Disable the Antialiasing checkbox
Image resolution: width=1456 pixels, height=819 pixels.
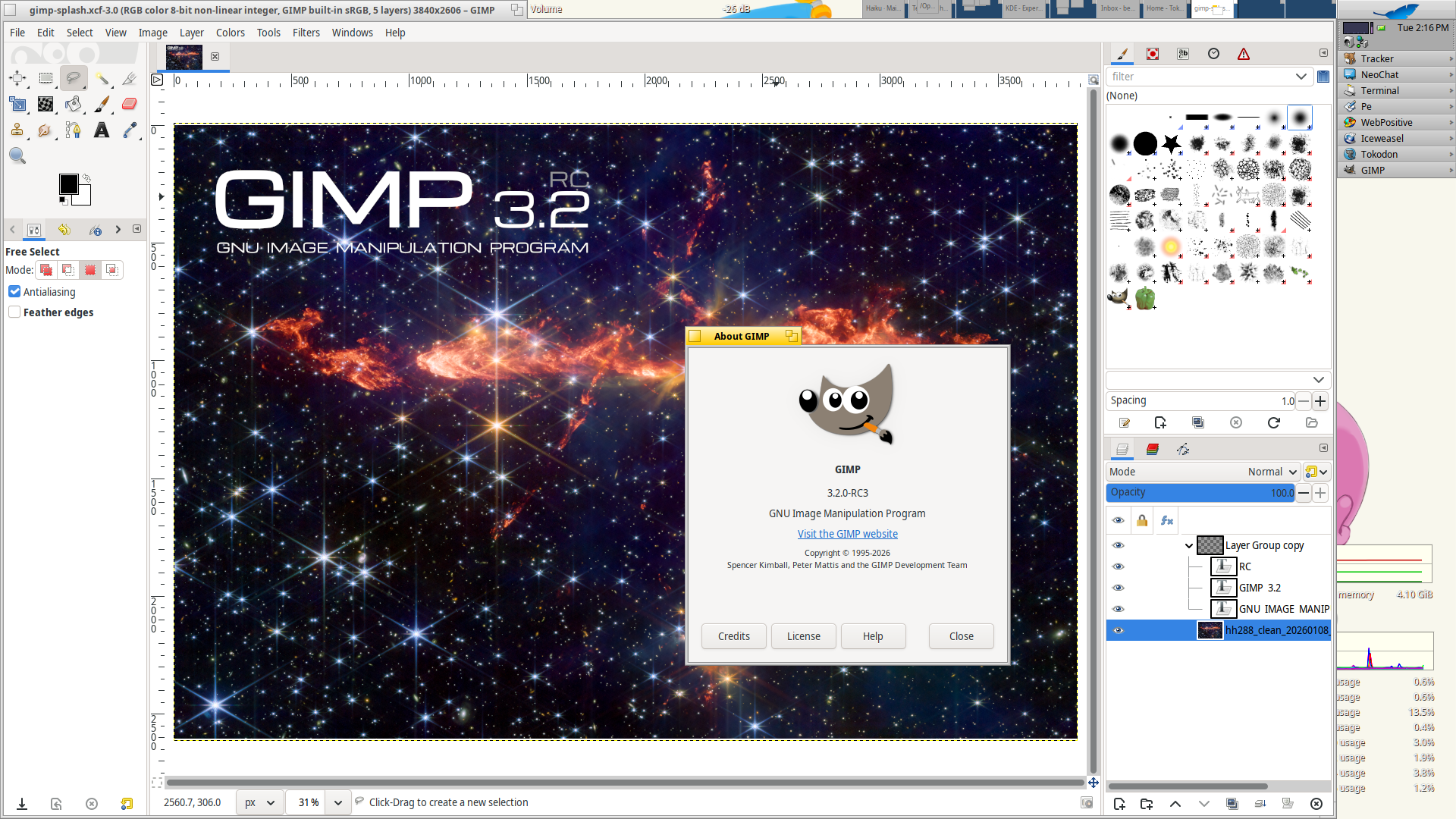14,291
